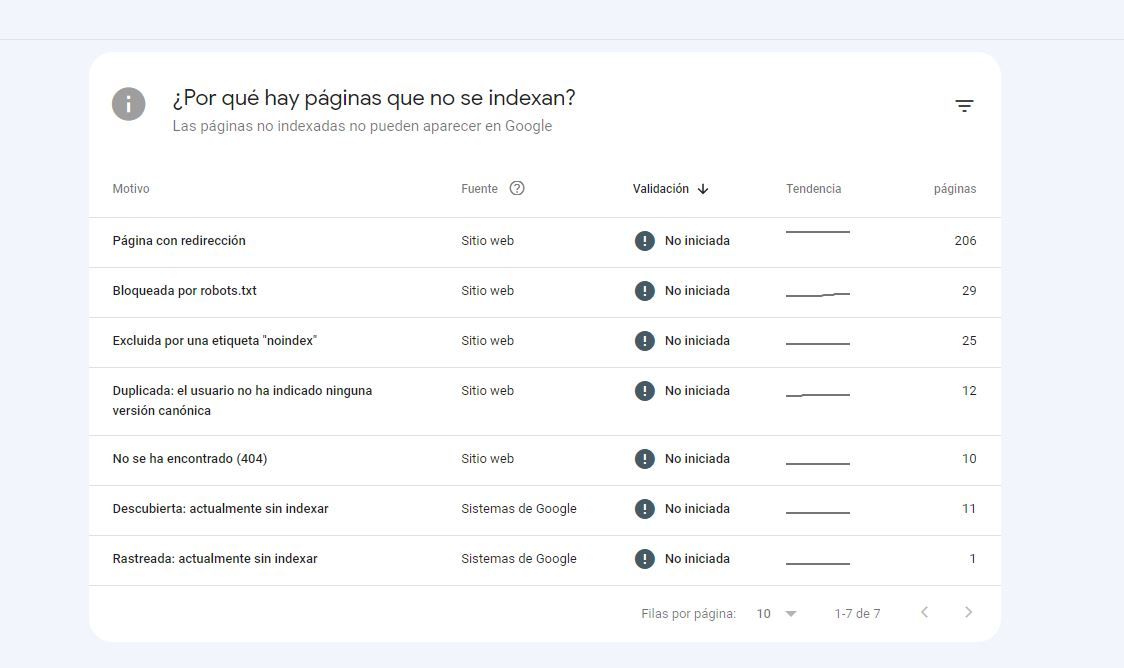Go to the next results page arrow
Image resolution: width=1124 pixels, height=668 pixels.
coord(968,612)
